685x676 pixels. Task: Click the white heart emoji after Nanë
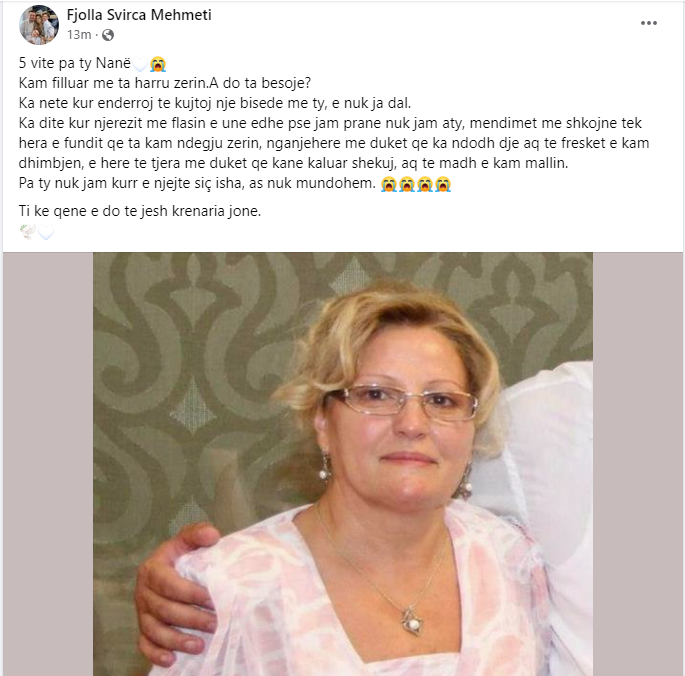point(140,64)
